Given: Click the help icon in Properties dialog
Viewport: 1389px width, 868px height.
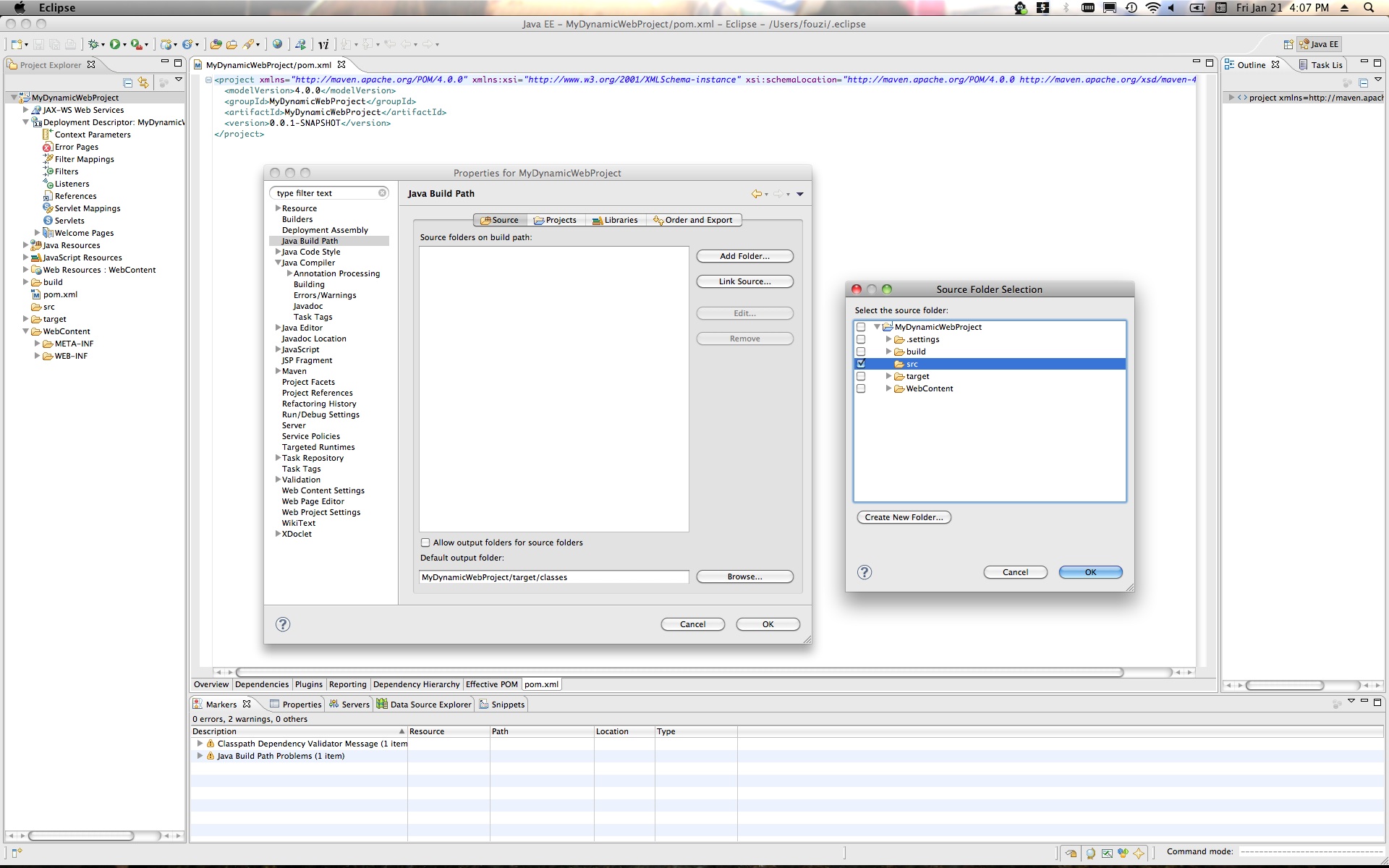Looking at the screenshot, I should (283, 624).
